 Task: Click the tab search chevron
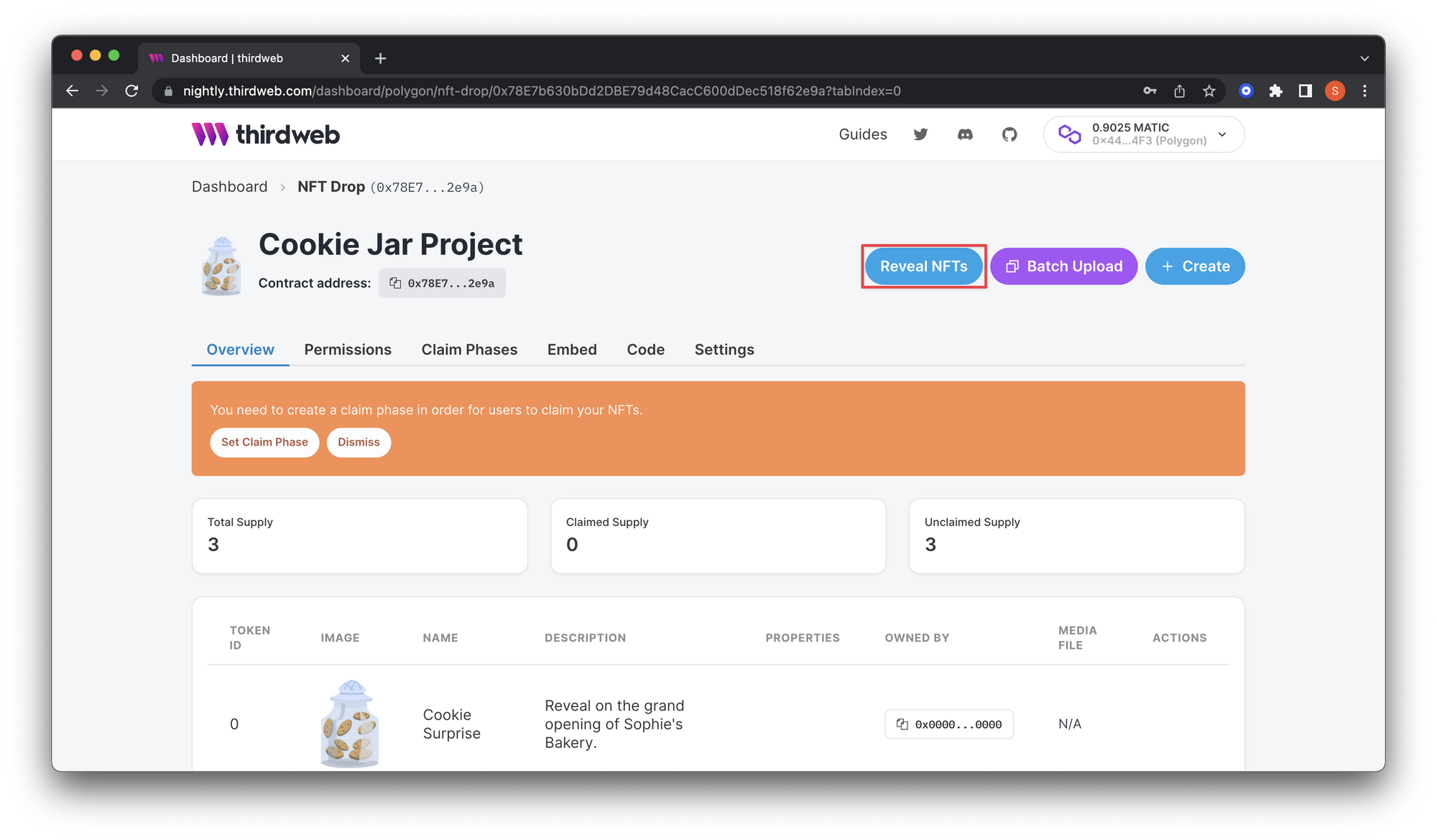tap(1364, 58)
